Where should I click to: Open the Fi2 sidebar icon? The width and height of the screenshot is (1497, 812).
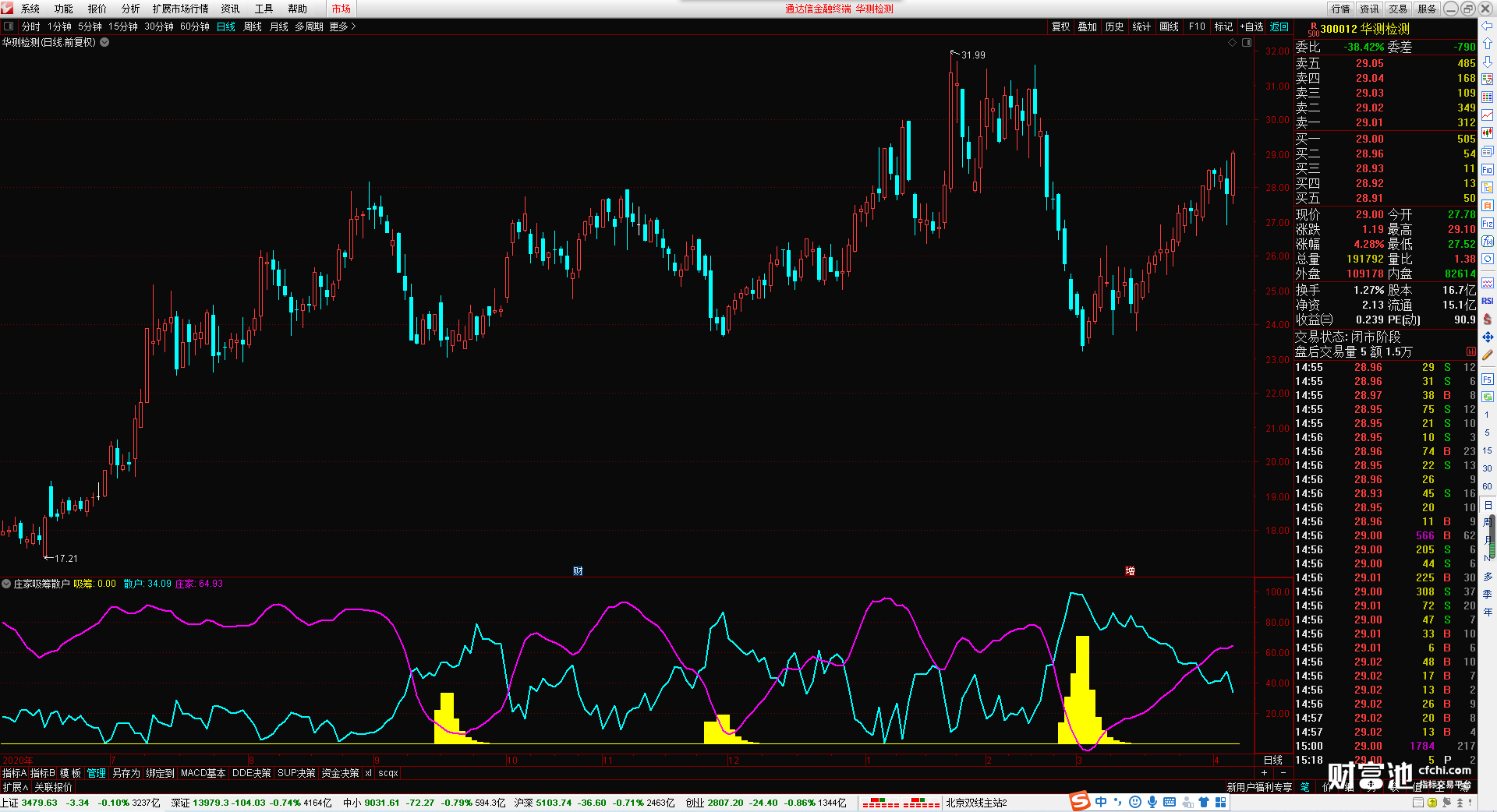pyautogui.click(x=1488, y=224)
